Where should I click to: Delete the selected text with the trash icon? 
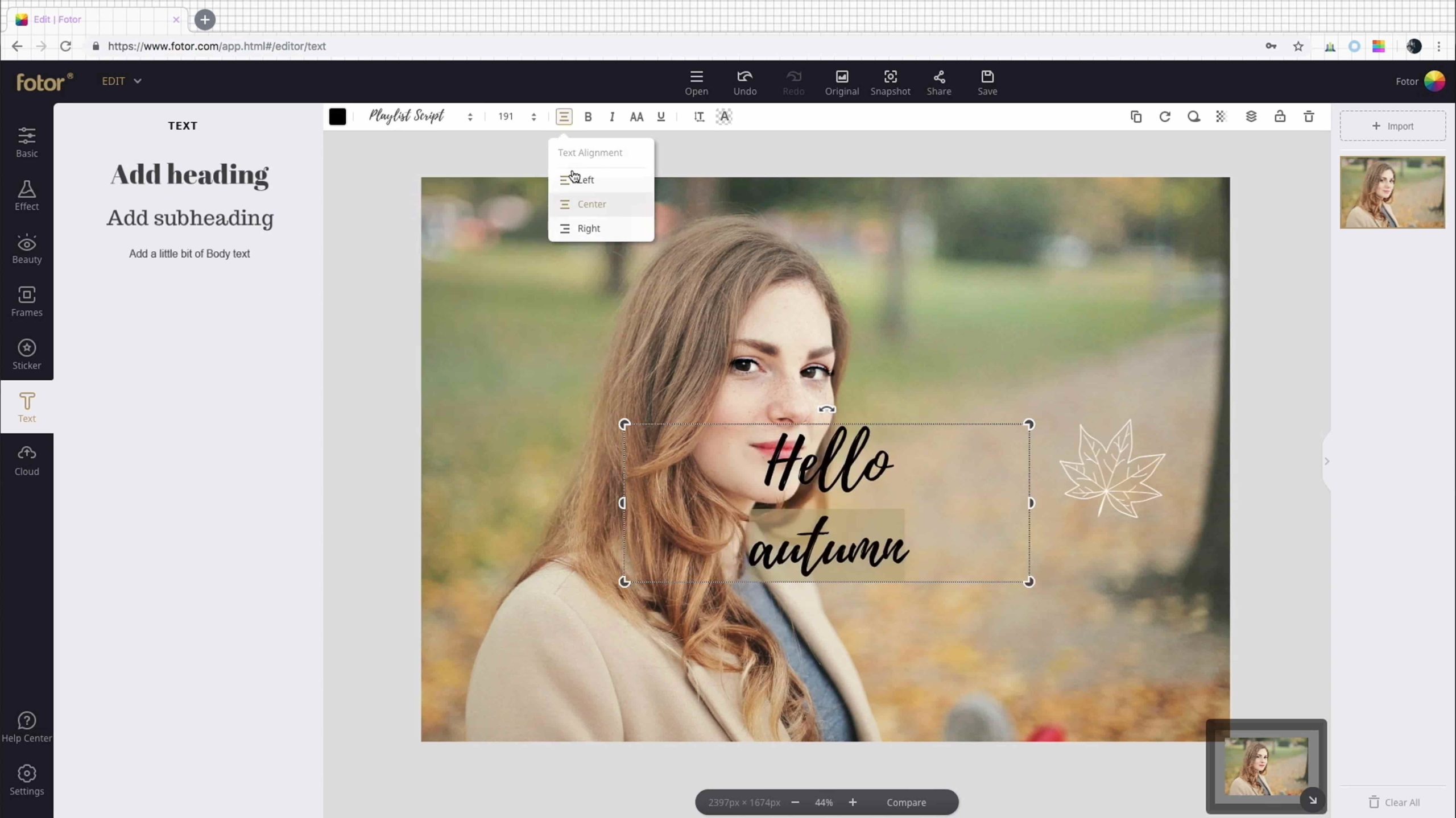[x=1309, y=117]
